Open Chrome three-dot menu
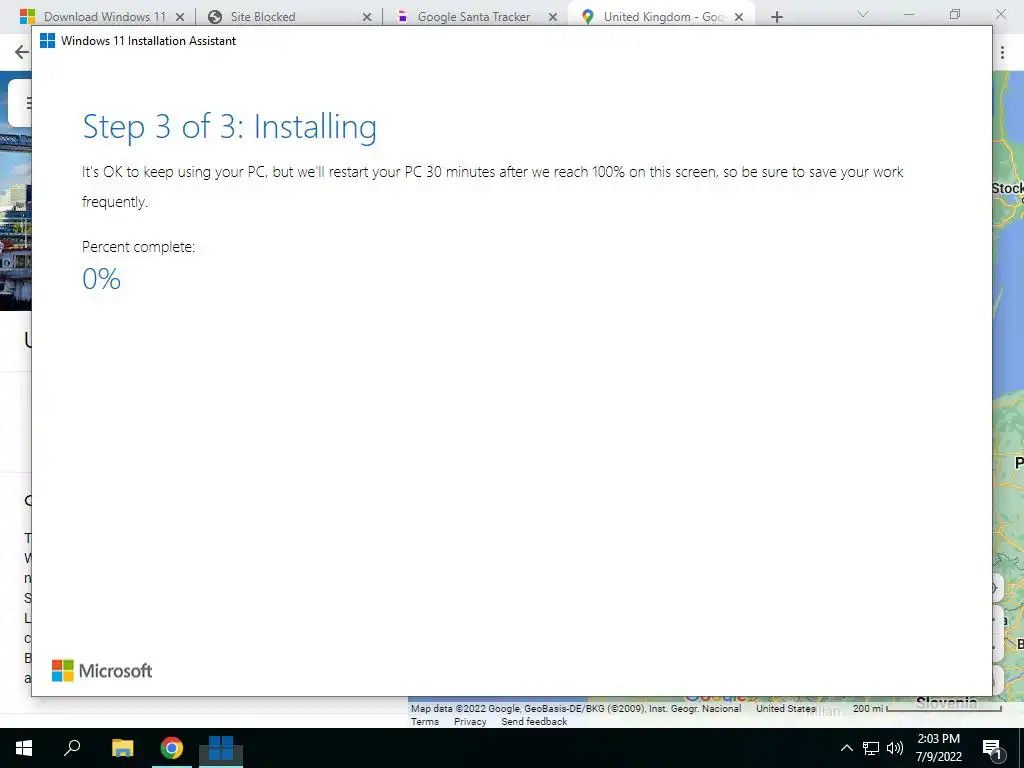1024x768 pixels. point(1002,52)
